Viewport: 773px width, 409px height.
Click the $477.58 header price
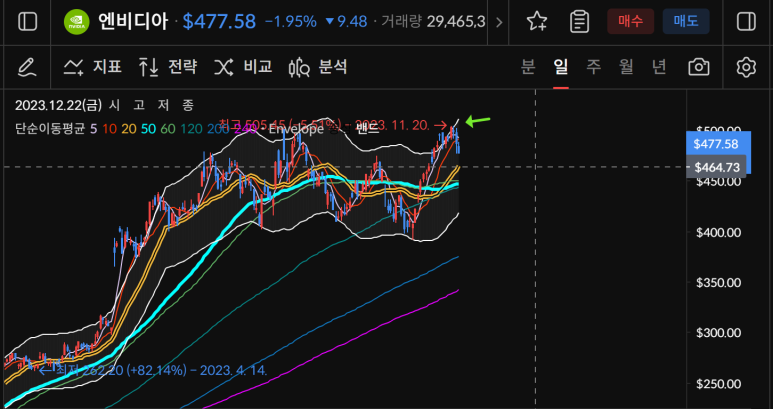coord(219,22)
